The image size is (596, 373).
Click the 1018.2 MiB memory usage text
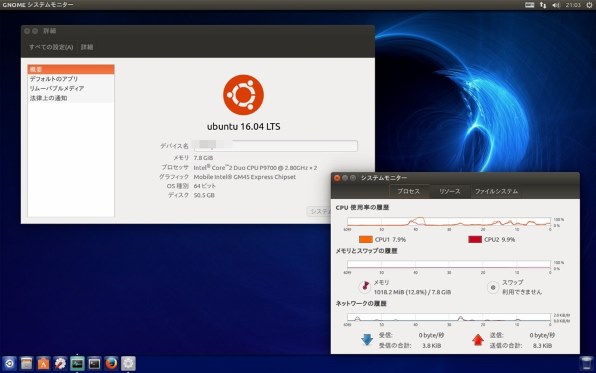tap(412, 292)
